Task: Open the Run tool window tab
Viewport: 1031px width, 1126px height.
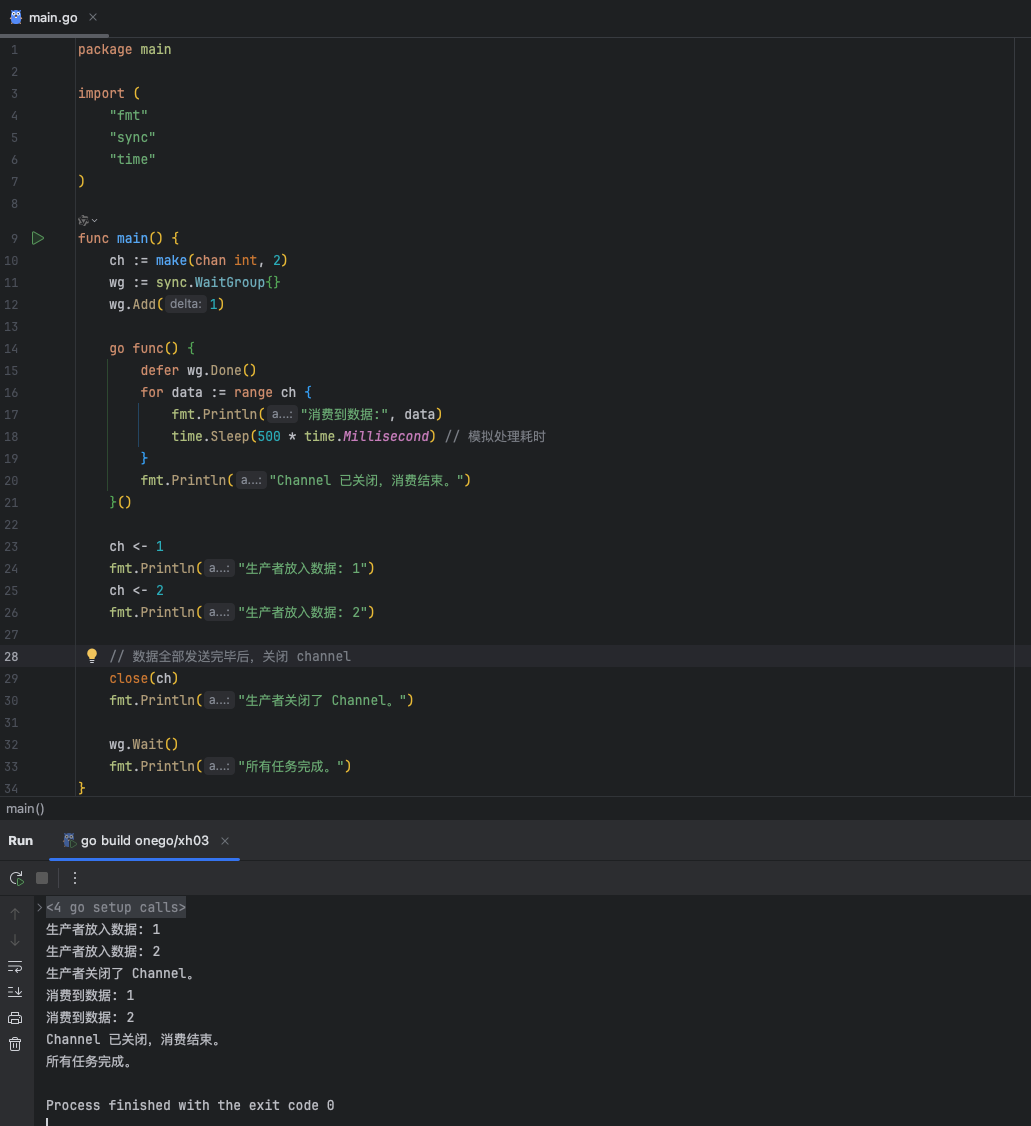Action: [21, 841]
